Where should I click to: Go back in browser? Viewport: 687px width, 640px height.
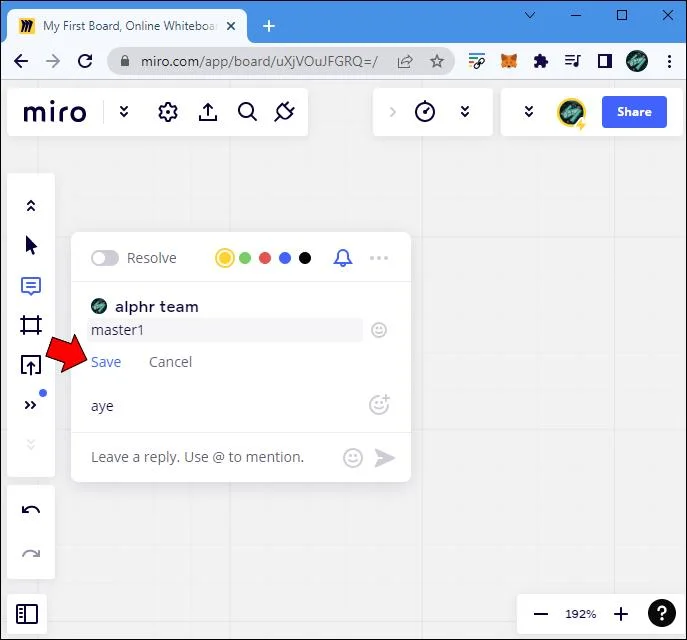point(21,61)
